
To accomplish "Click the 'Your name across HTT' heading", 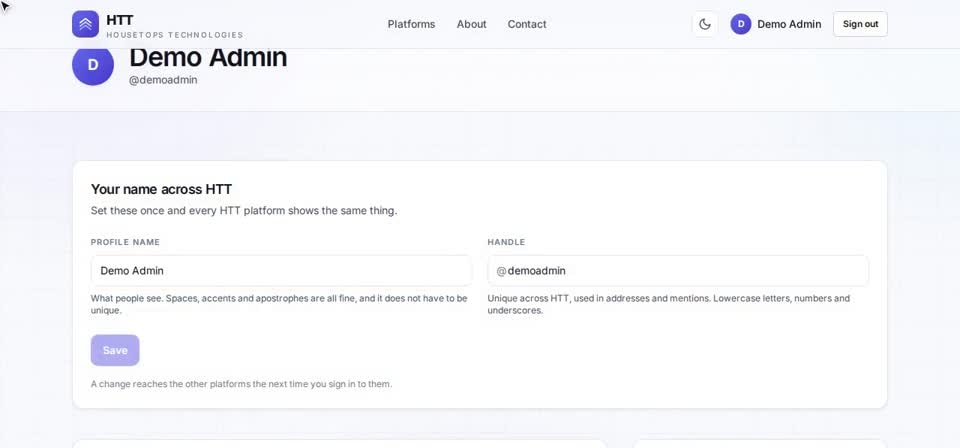I will point(161,189).
